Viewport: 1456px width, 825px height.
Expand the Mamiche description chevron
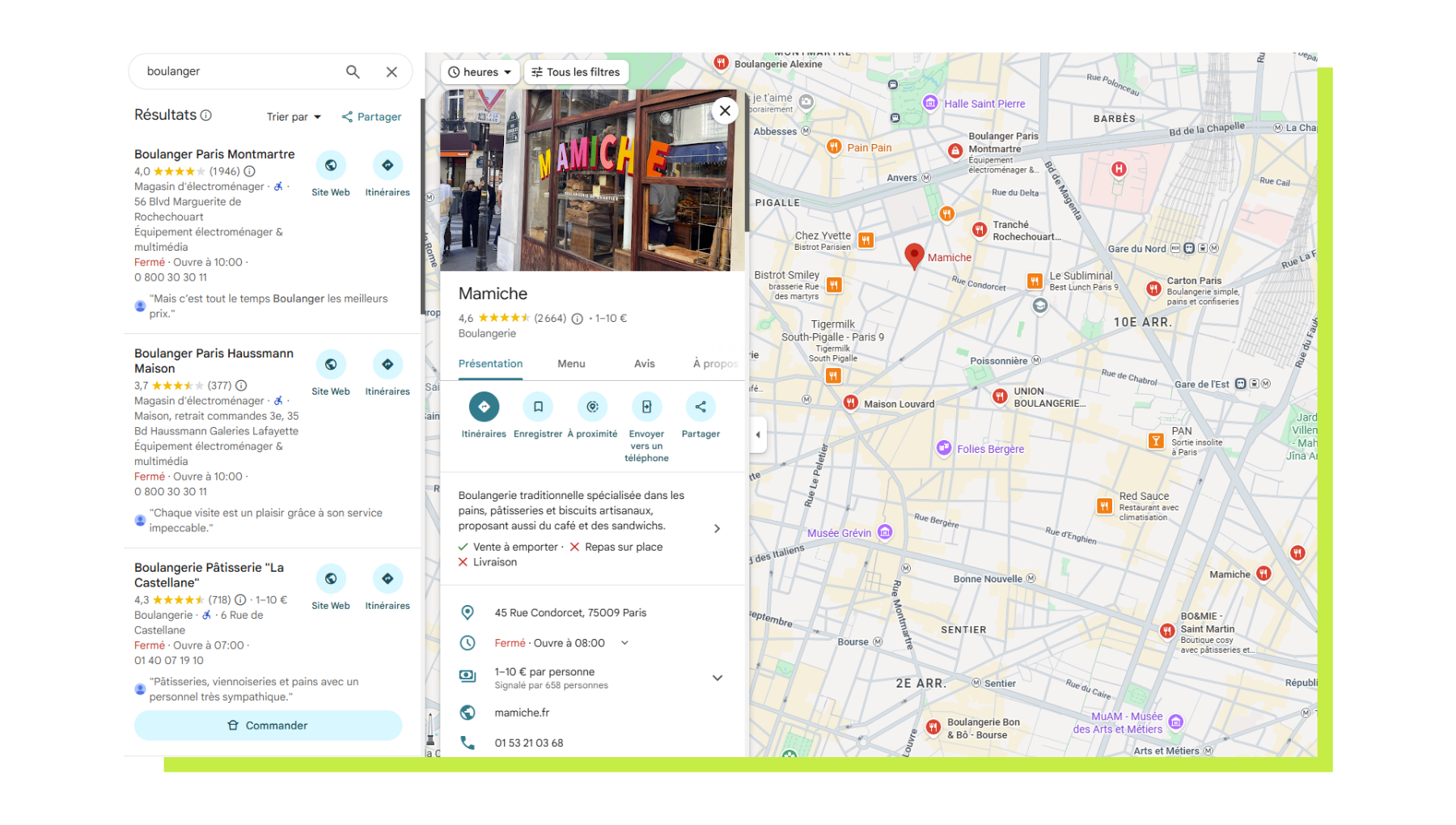[x=717, y=528]
